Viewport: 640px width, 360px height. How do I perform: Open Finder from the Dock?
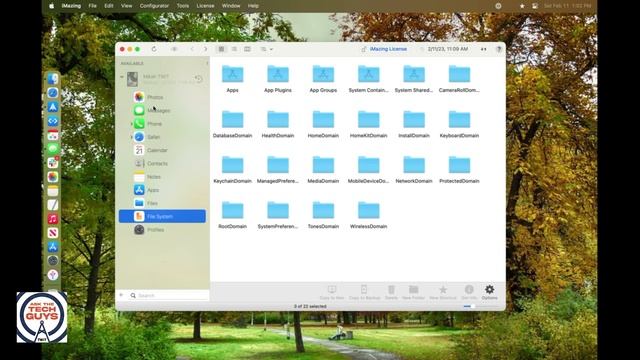pos(53,79)
